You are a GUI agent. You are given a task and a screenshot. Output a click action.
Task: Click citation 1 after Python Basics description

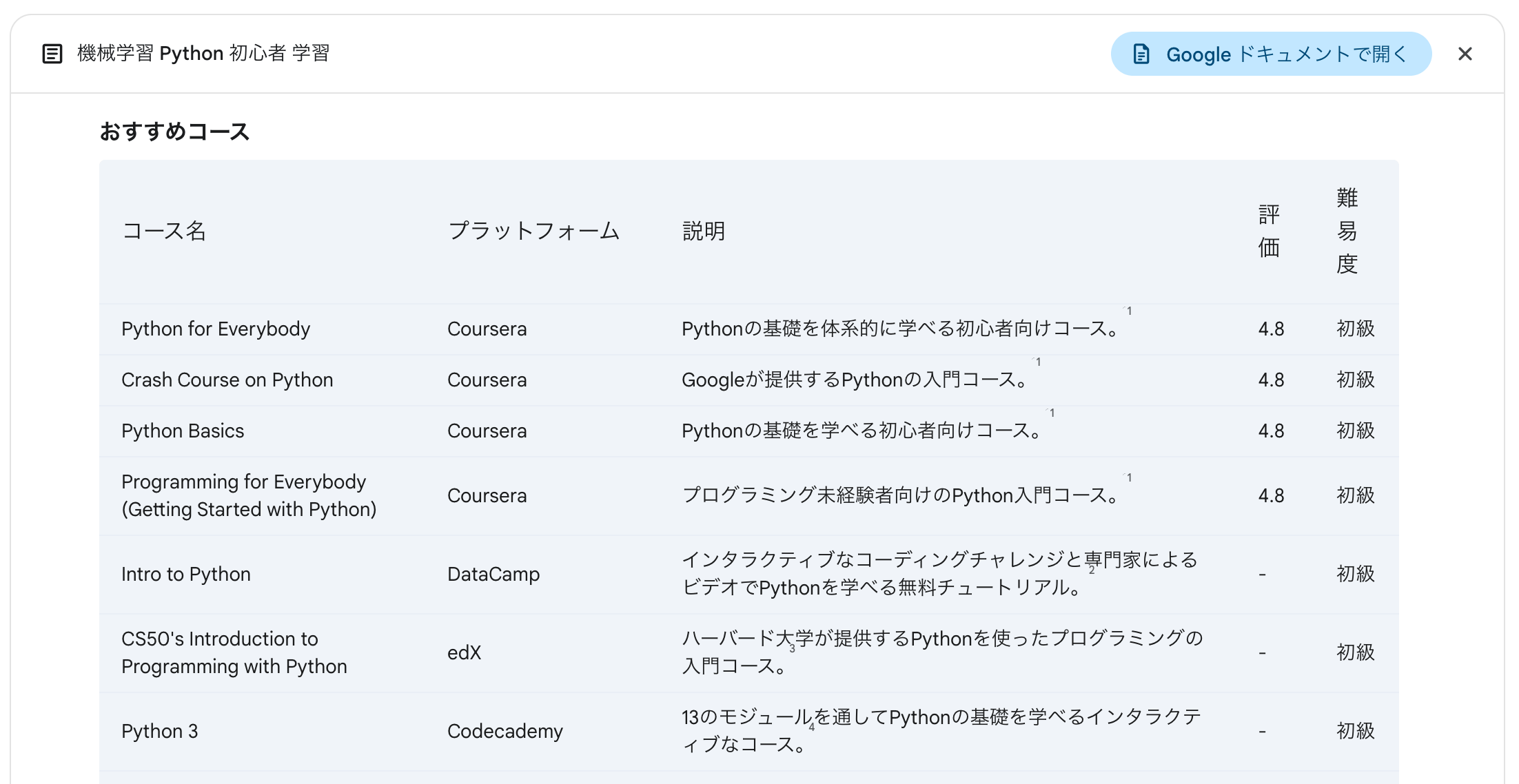point(1052,413)
